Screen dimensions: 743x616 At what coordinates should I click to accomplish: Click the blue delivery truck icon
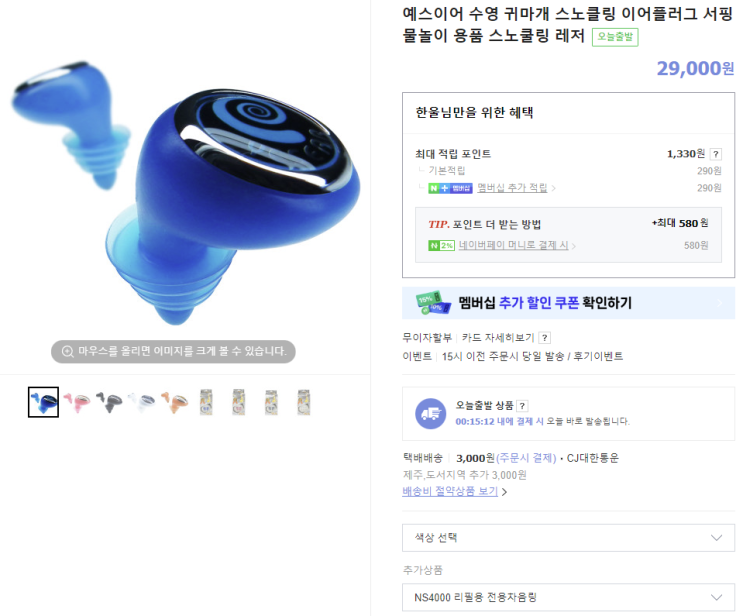(430, 414)
